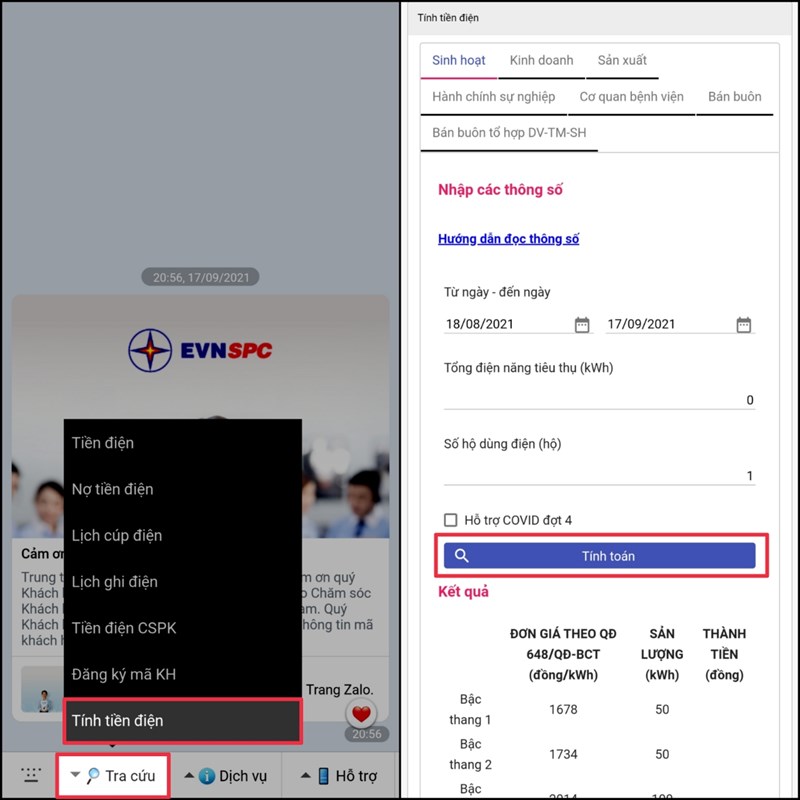
Task: Select Tính tiền điện menu entry
Action: pyautogui.click(x=183, y=720)
